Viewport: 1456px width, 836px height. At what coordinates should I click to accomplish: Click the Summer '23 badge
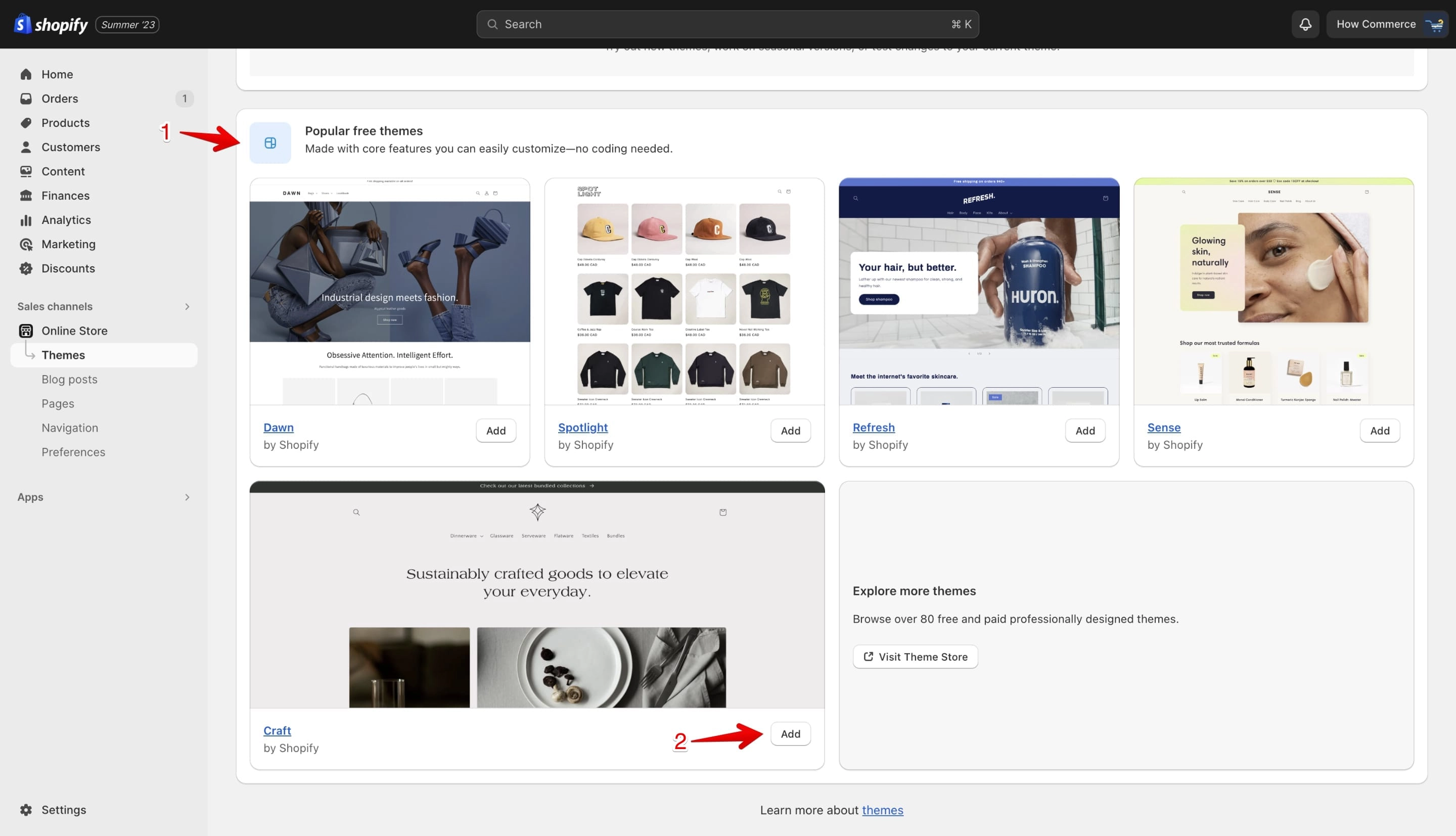pyautogui.click(x=127, y=25)
